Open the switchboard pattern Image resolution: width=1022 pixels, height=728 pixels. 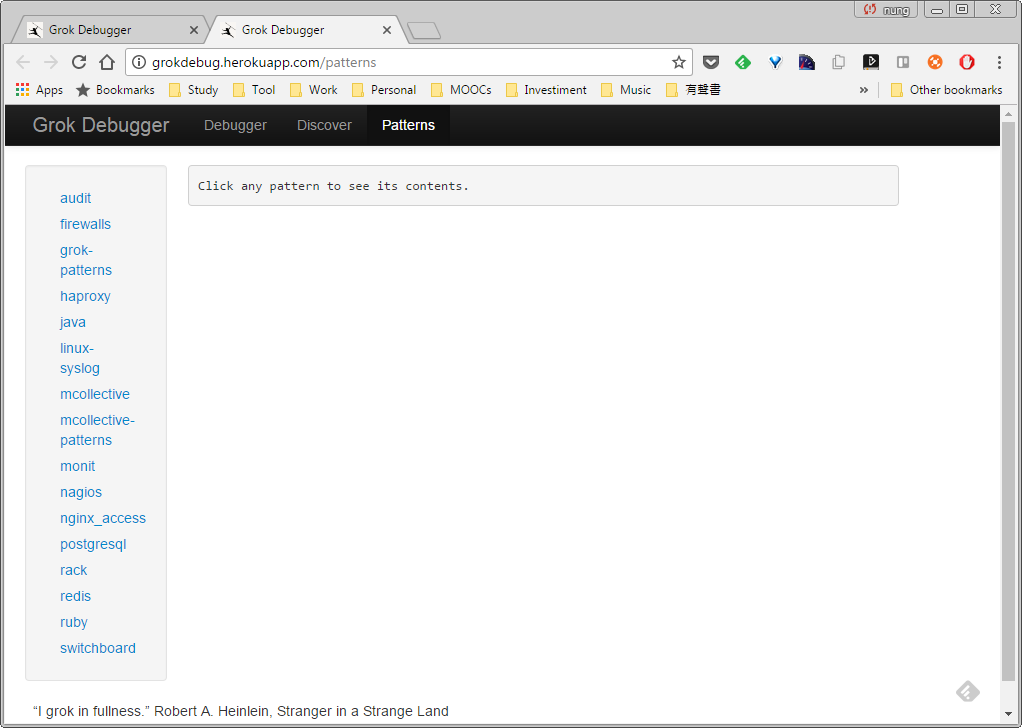98,648
